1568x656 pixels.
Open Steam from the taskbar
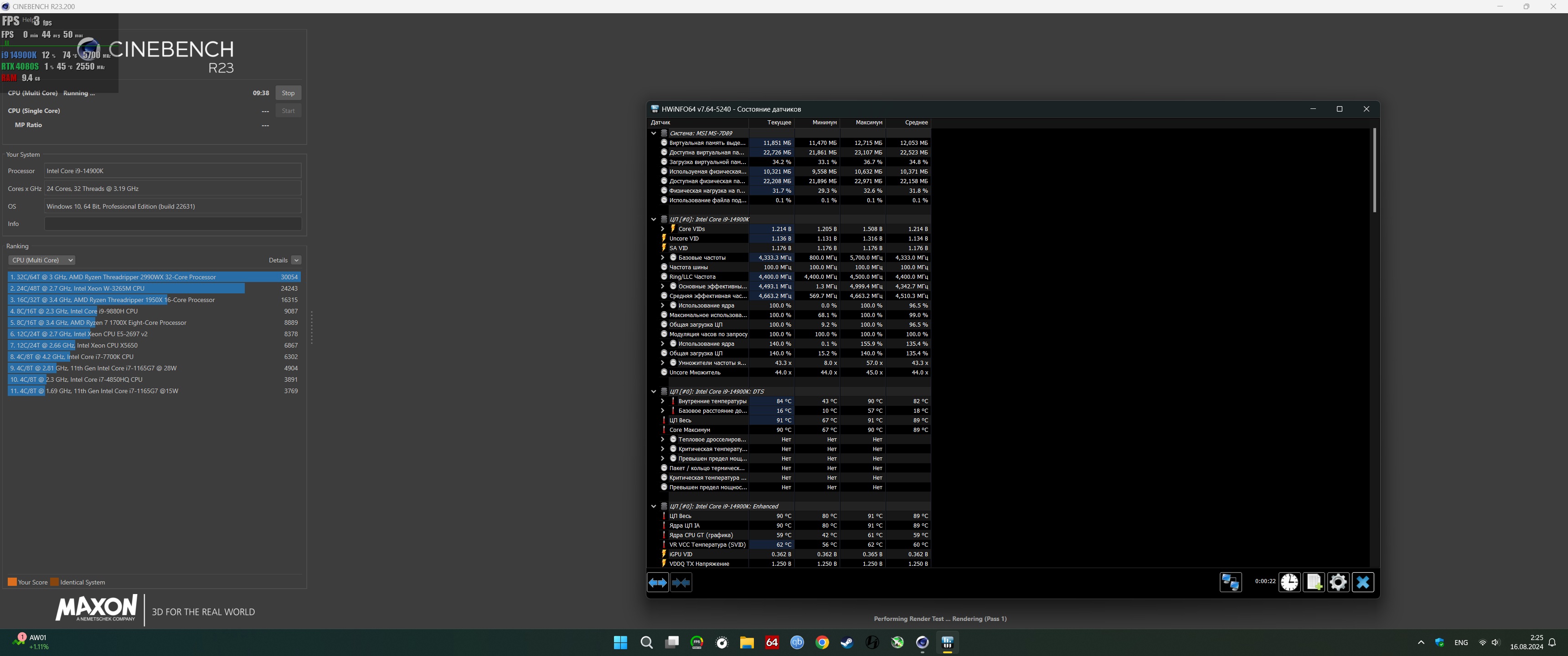coord(847,643)
